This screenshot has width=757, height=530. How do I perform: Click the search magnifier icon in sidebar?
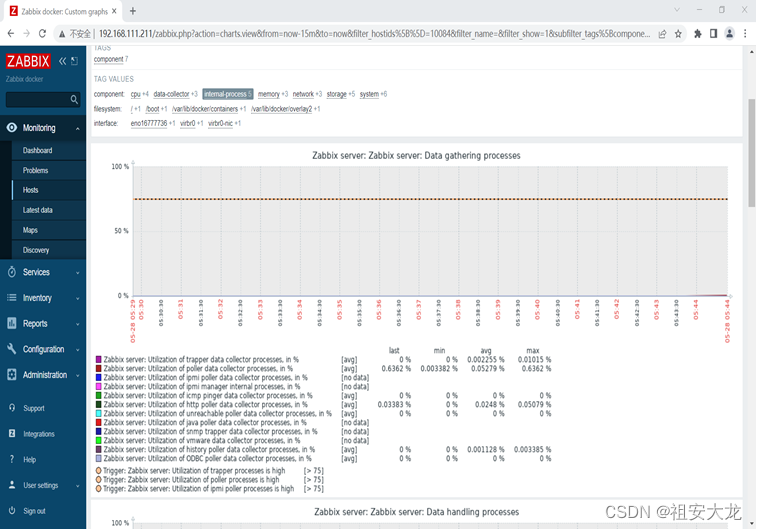pyautogui.click(x=74, y=99)
